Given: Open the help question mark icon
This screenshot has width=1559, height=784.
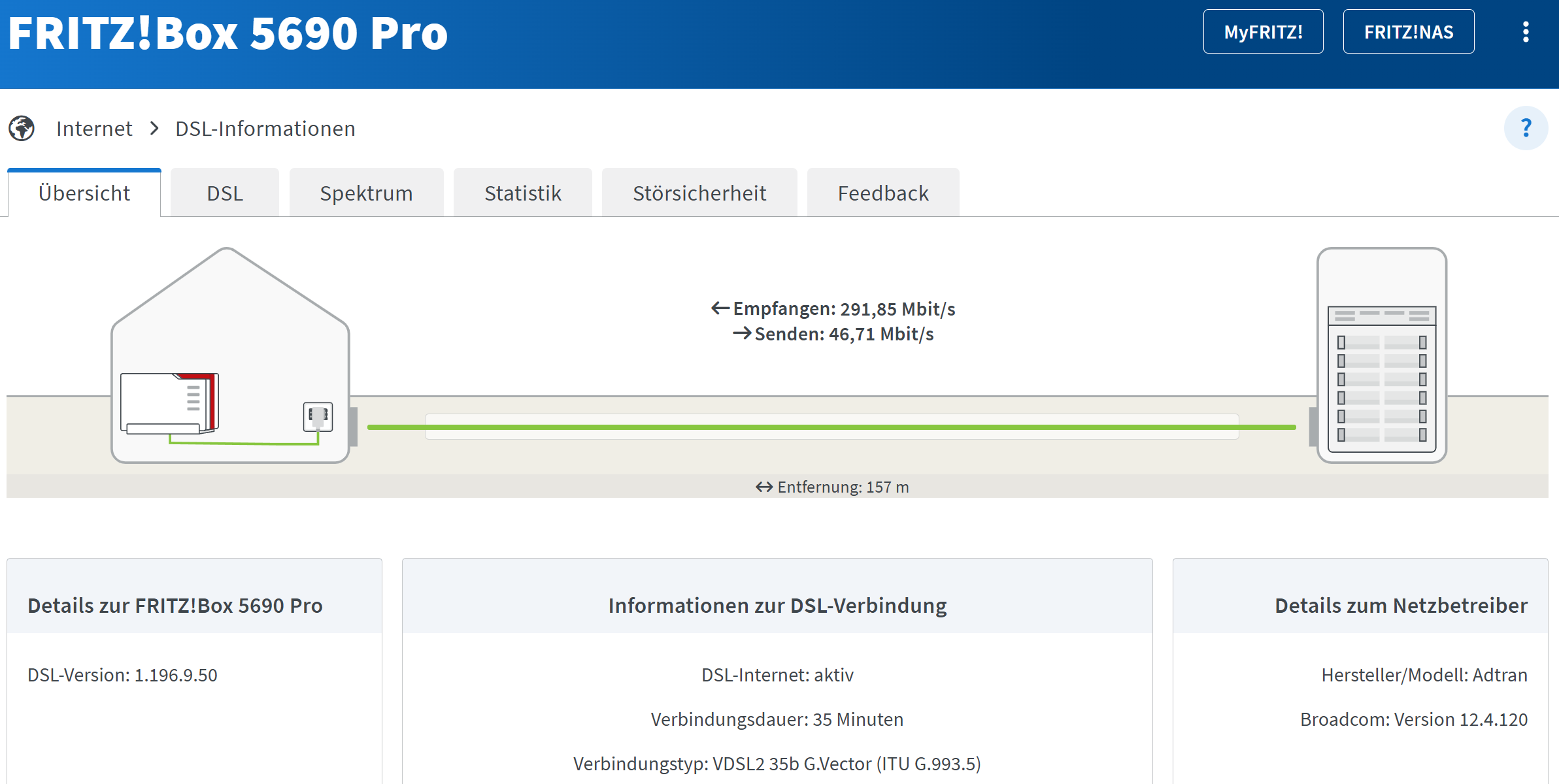Looking at the screenshot, I should click(x=1526, y=128).
